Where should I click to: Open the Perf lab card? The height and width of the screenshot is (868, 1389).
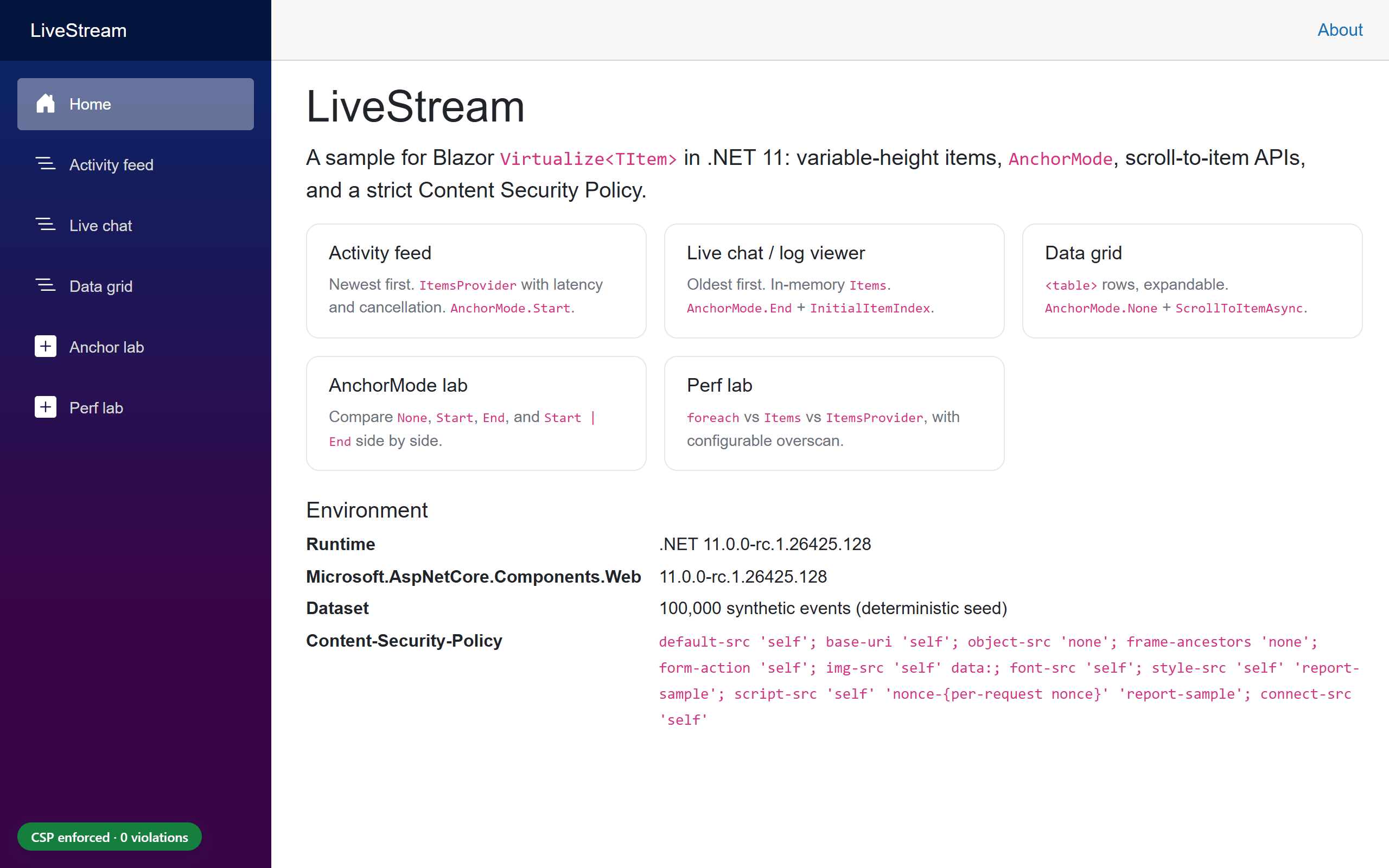(x=834, y=413)
